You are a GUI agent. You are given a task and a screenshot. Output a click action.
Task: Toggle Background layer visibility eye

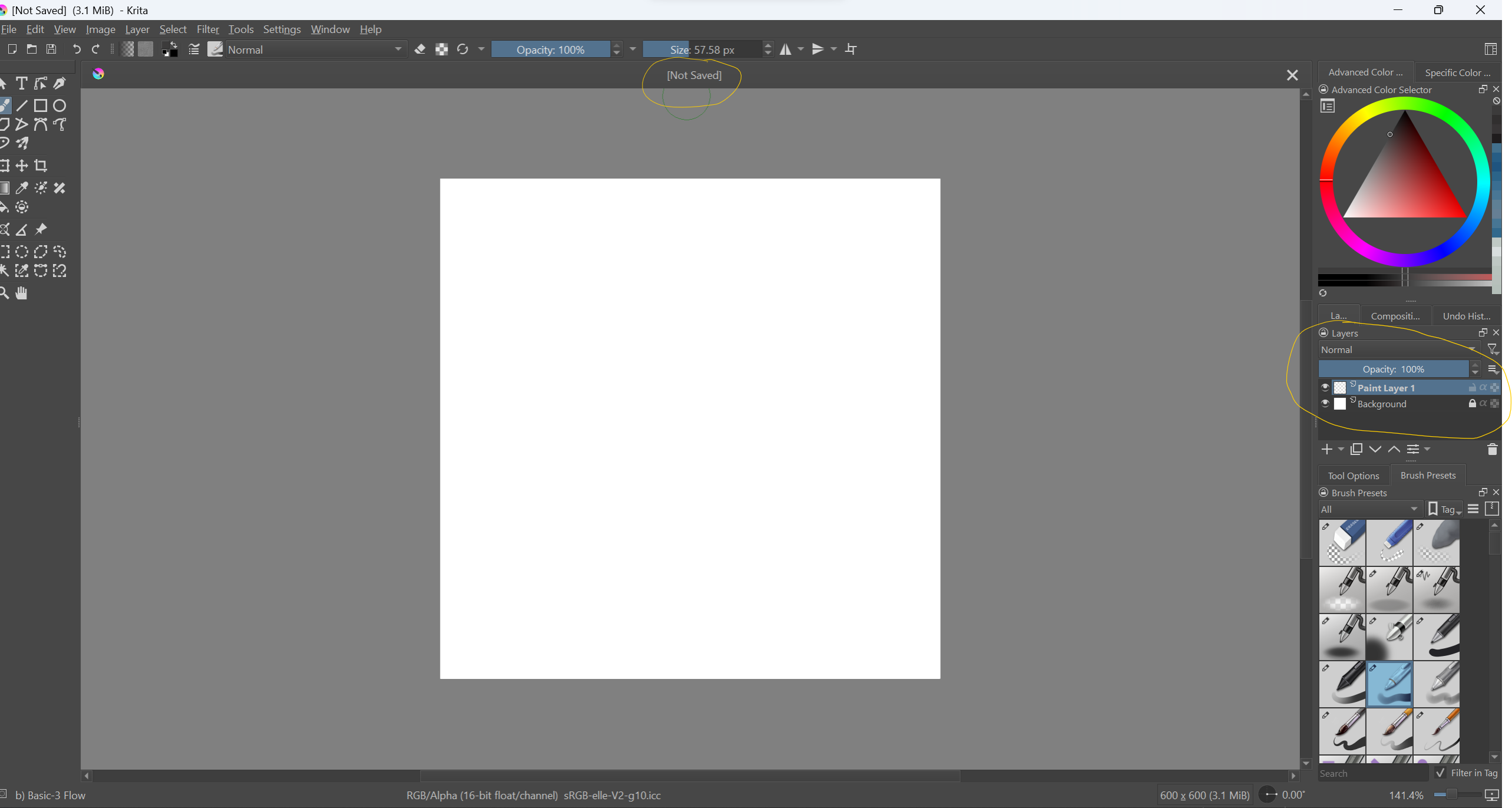point(1325,404)
